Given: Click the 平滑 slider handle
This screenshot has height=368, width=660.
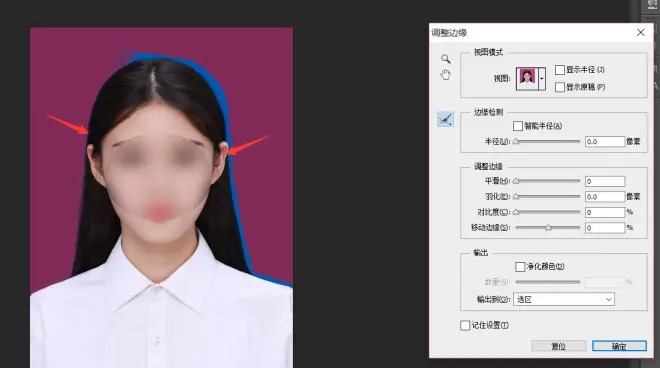Looking at the screenshot, I should tap(516, 181).
